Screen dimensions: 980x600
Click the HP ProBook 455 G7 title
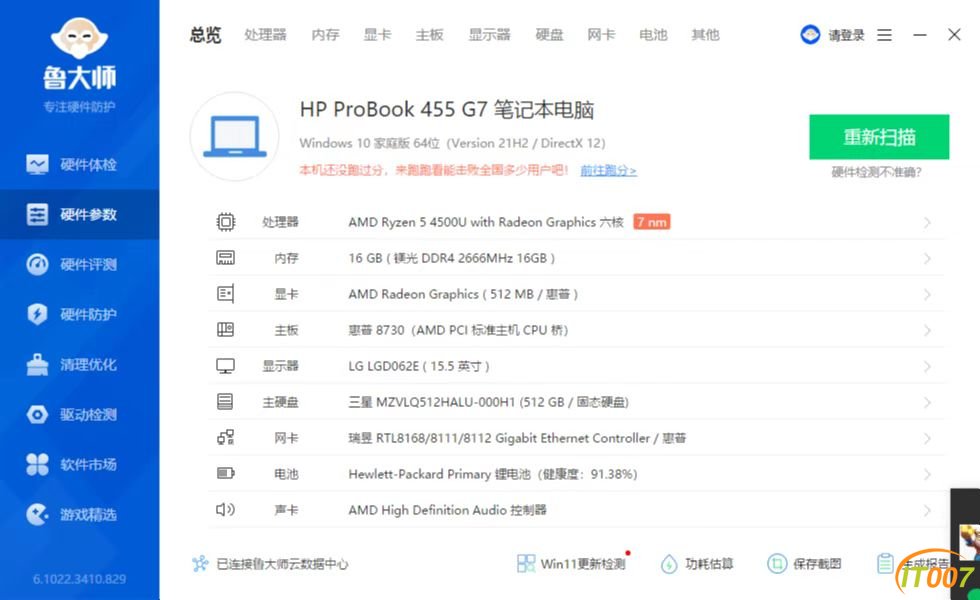click(x=447, y=109)
